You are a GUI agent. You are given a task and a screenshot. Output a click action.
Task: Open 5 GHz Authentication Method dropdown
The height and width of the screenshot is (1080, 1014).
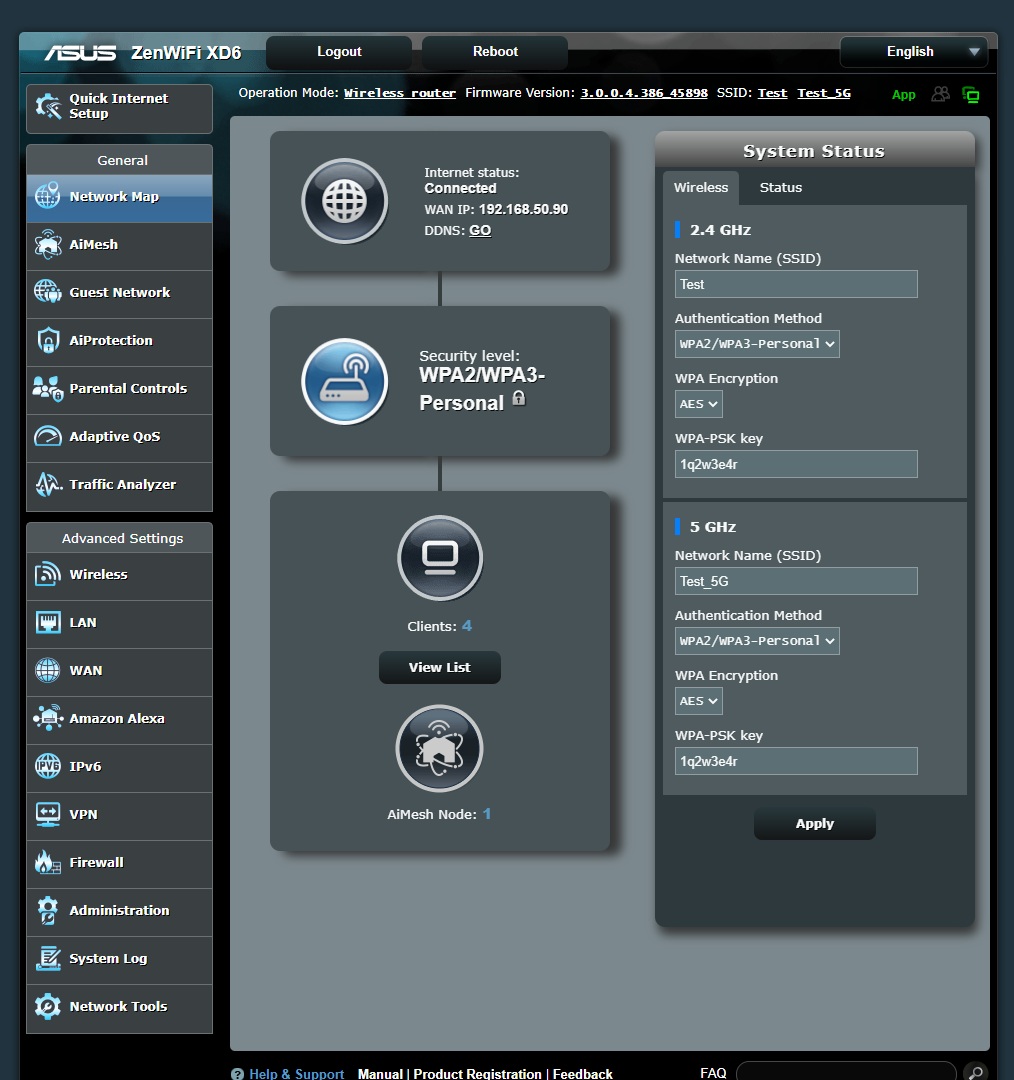(757, 641)
